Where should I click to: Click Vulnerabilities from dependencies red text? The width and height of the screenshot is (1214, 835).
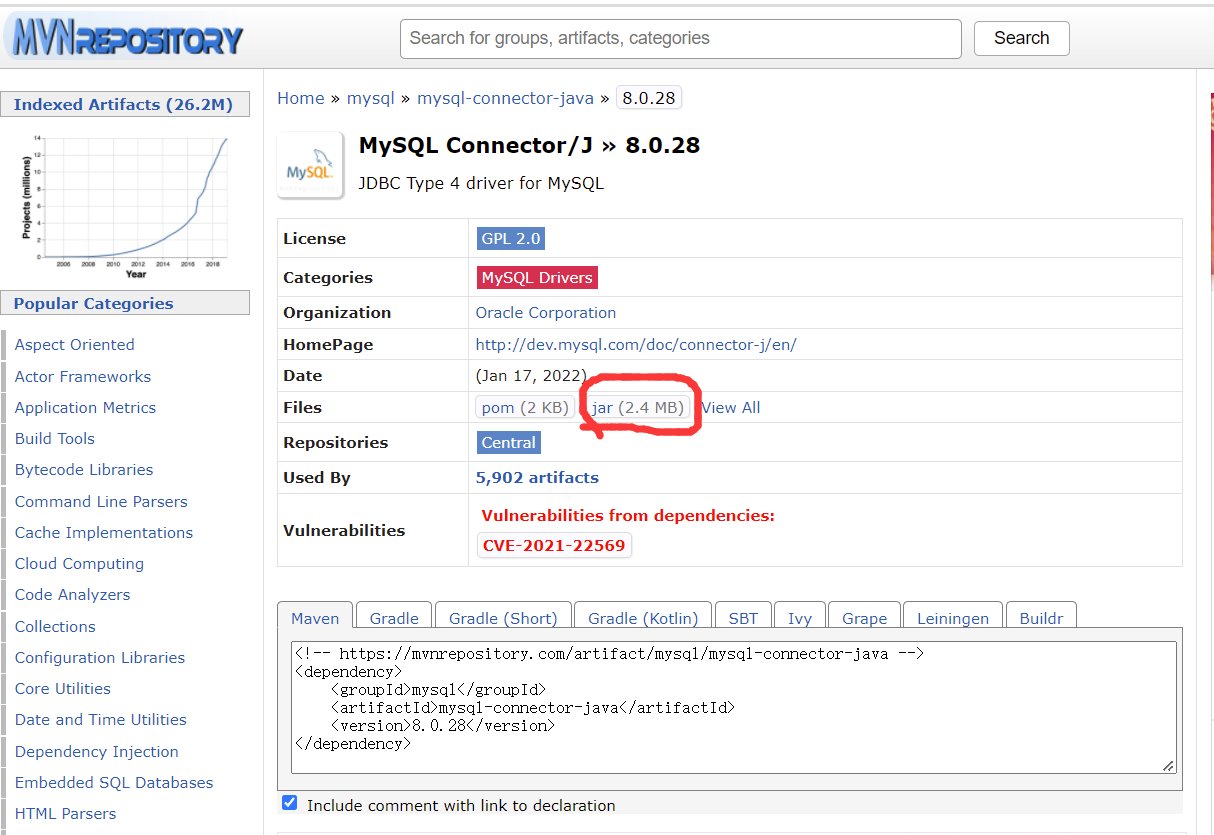click(x=628, y=516)
